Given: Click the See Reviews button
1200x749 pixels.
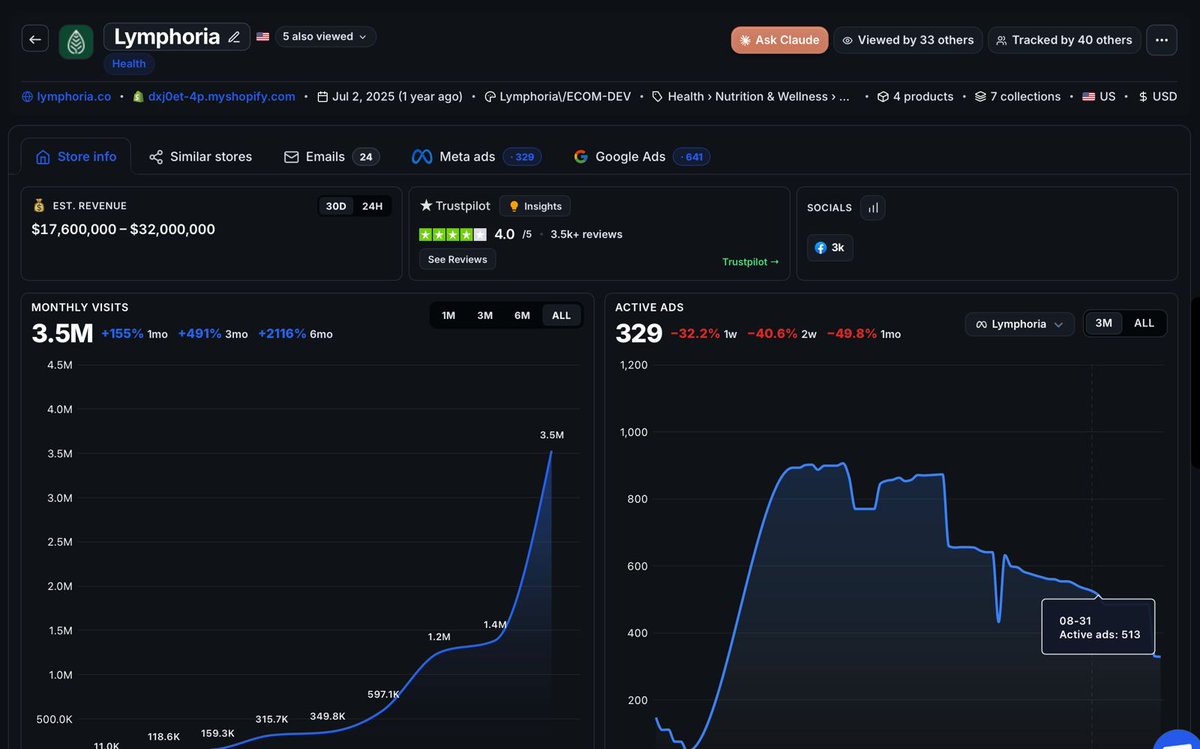Looking at the screenshot, I should pos(458,259).
